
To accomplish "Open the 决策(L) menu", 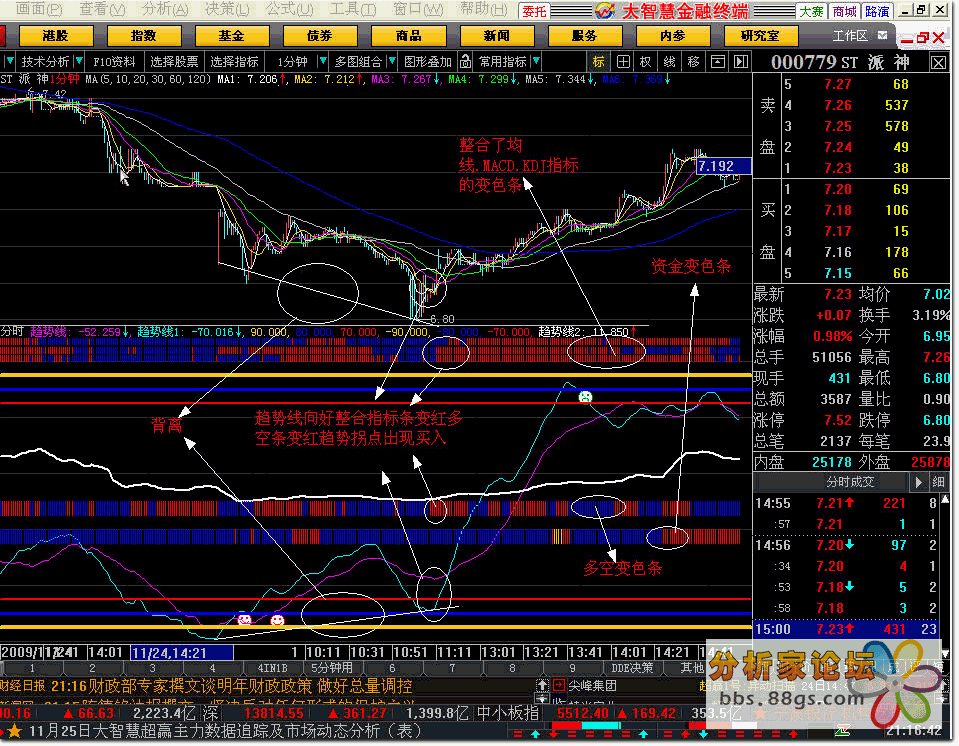I will point(227,9).
